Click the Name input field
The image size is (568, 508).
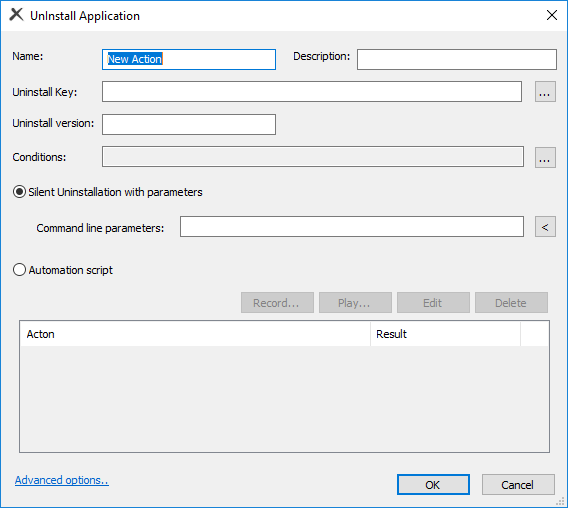pos(189,59)
